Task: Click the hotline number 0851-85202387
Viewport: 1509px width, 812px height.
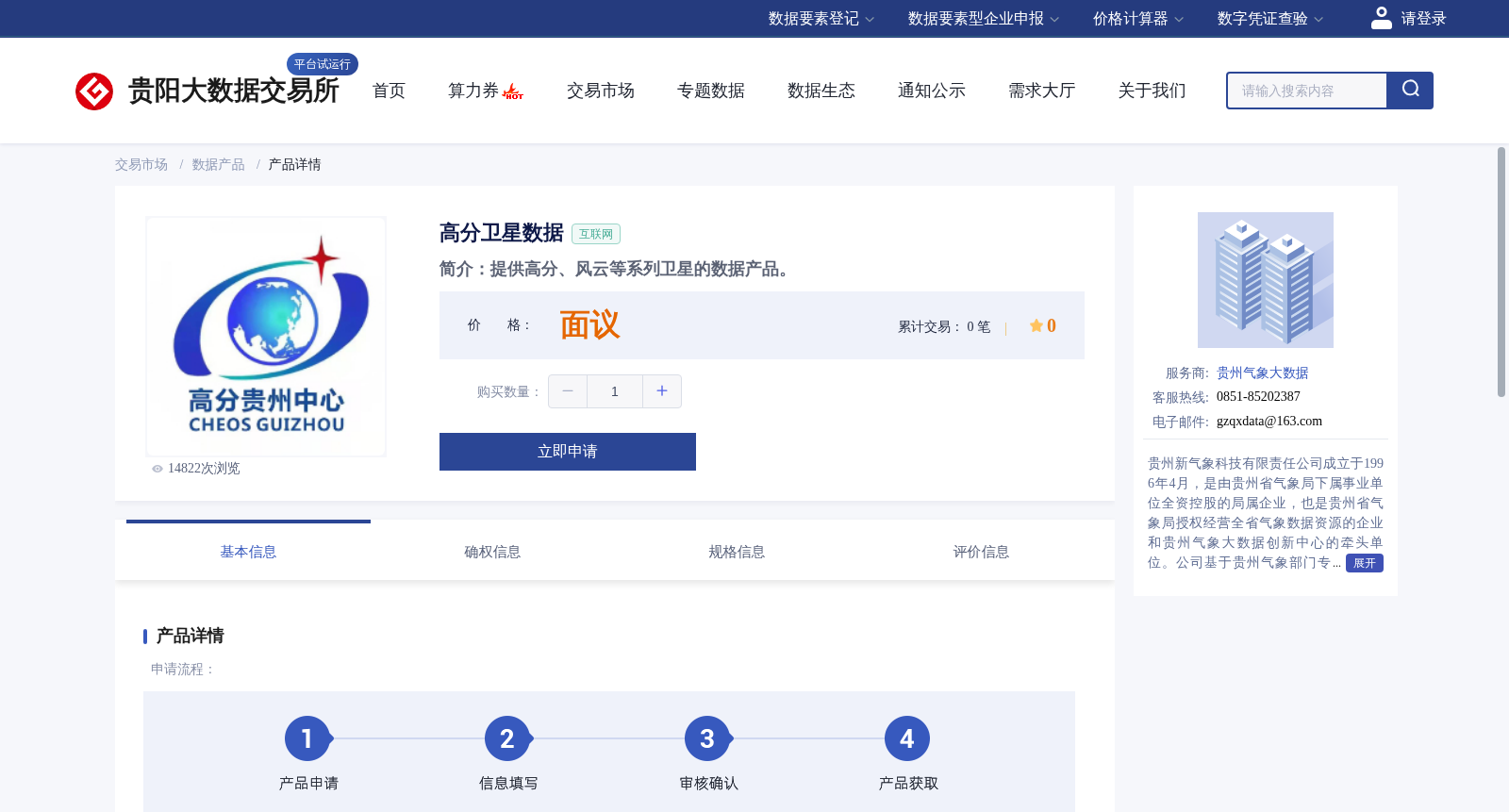Action: point(1258,397)
